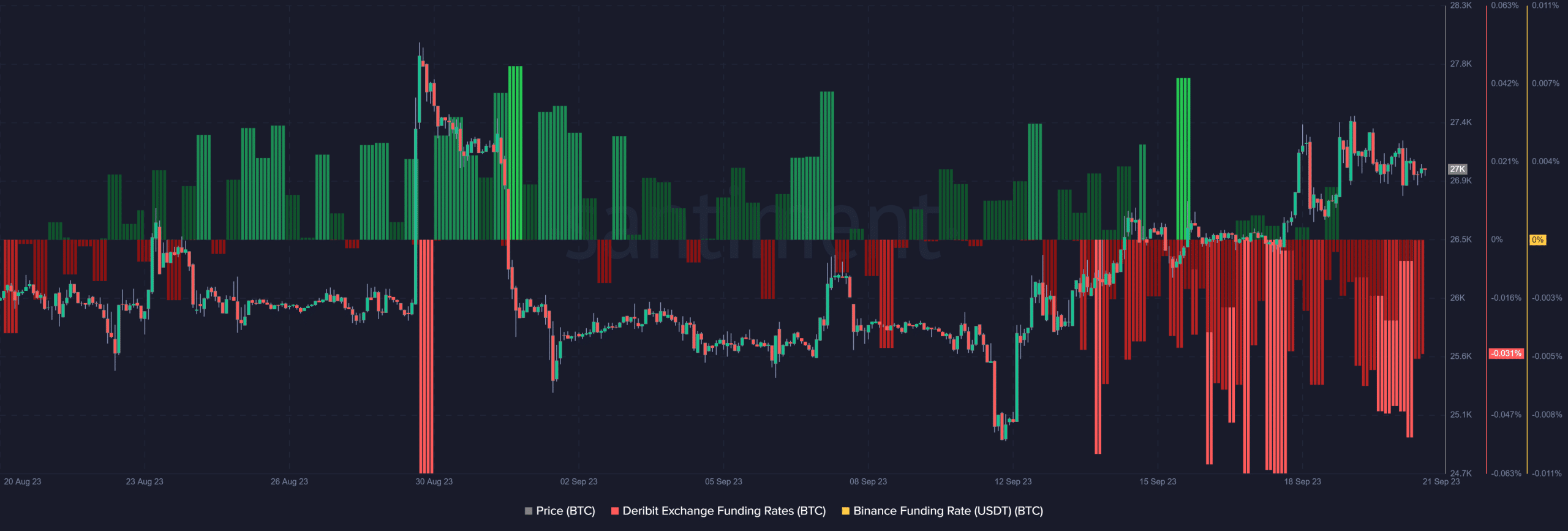Click the red Deribit legend color square

pyautogui.click(x=615, y=511)
